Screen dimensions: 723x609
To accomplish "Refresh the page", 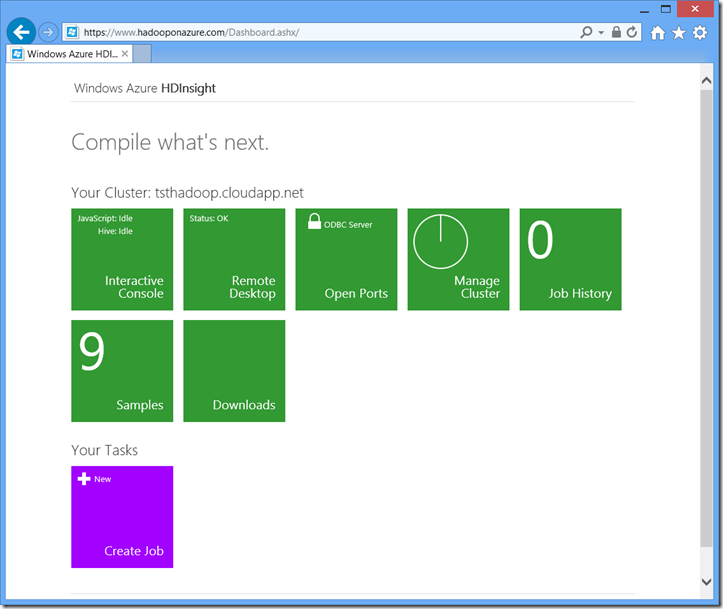I will click(632, 32).
